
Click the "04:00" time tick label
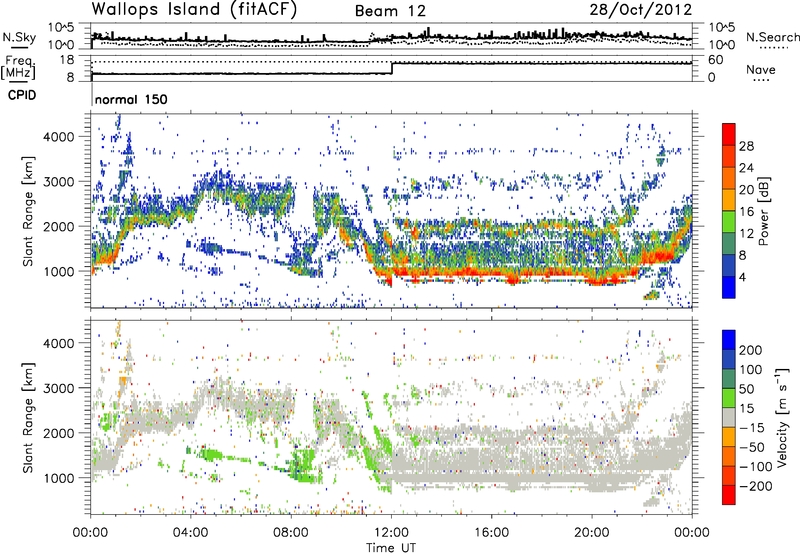190,533
